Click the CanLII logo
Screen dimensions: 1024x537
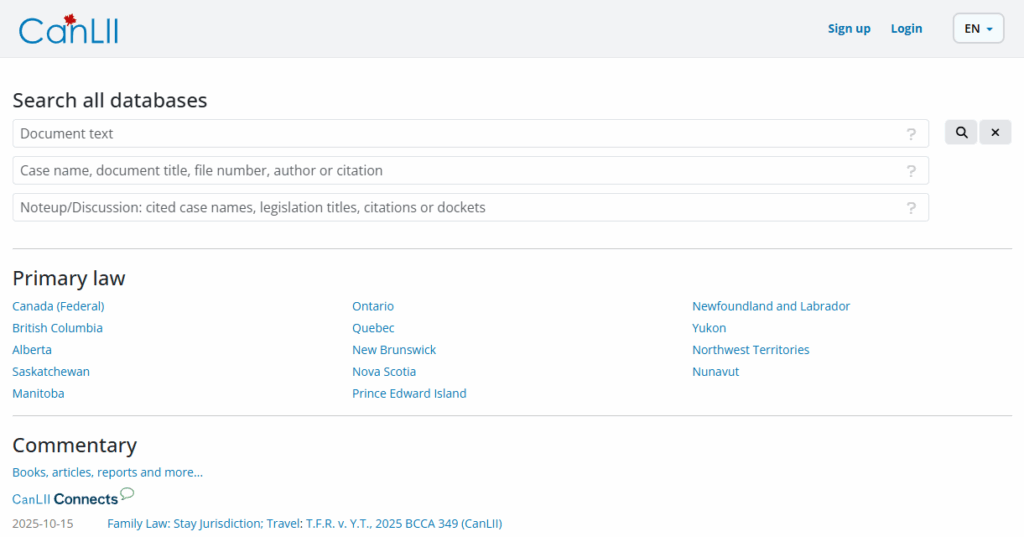68,30
